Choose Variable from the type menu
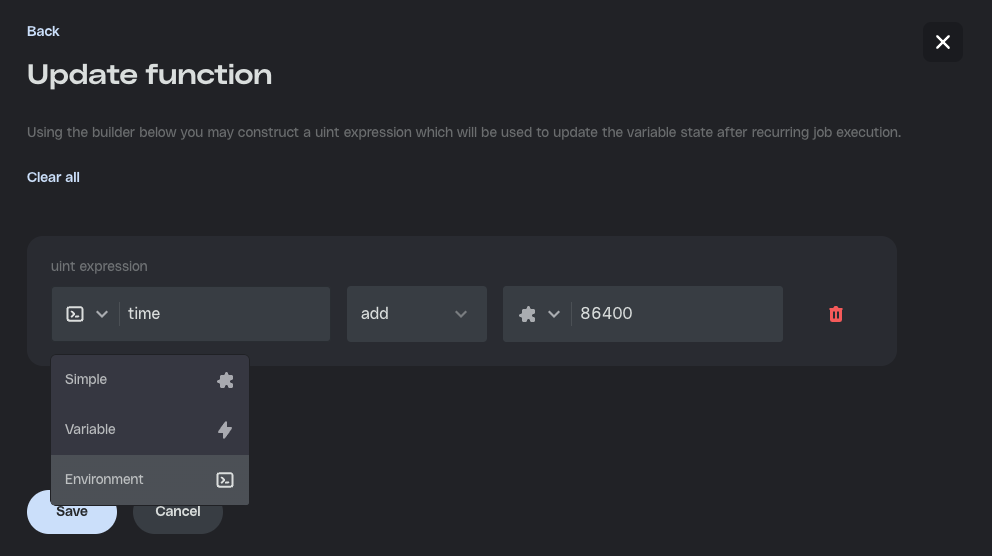 coord(90,430)
